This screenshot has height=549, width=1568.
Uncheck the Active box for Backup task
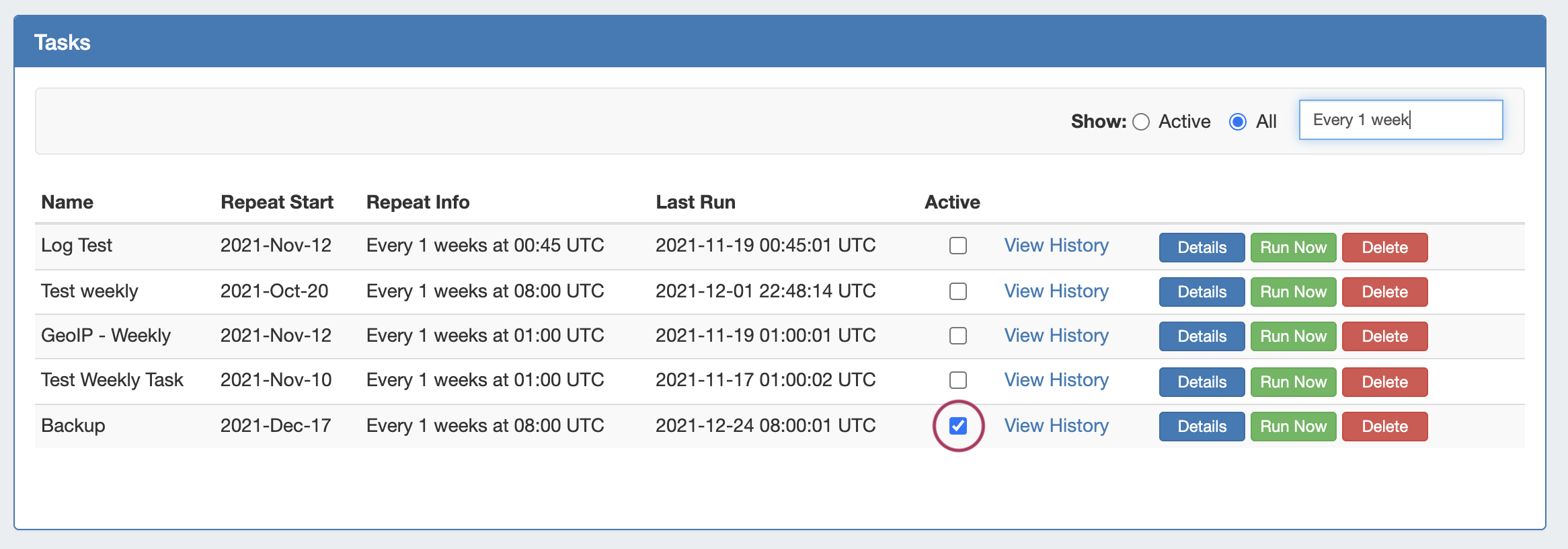tap(957, 426)
